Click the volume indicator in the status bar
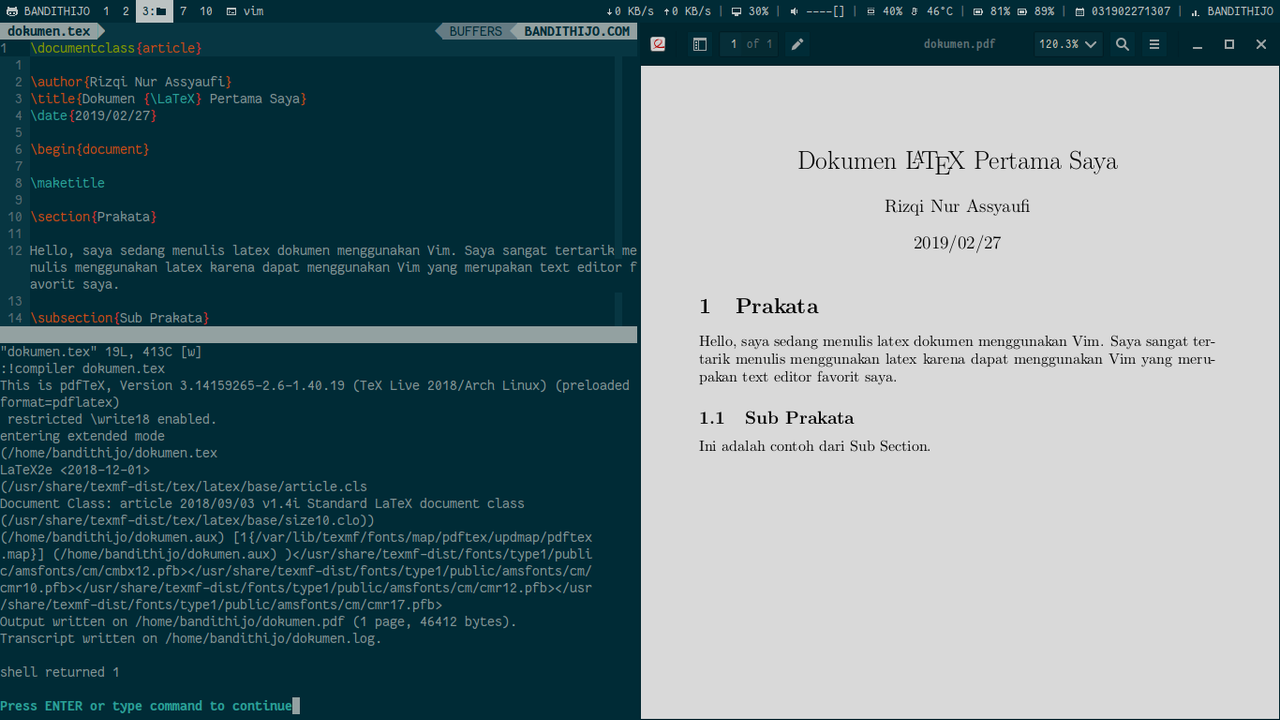 pos(817,11)
